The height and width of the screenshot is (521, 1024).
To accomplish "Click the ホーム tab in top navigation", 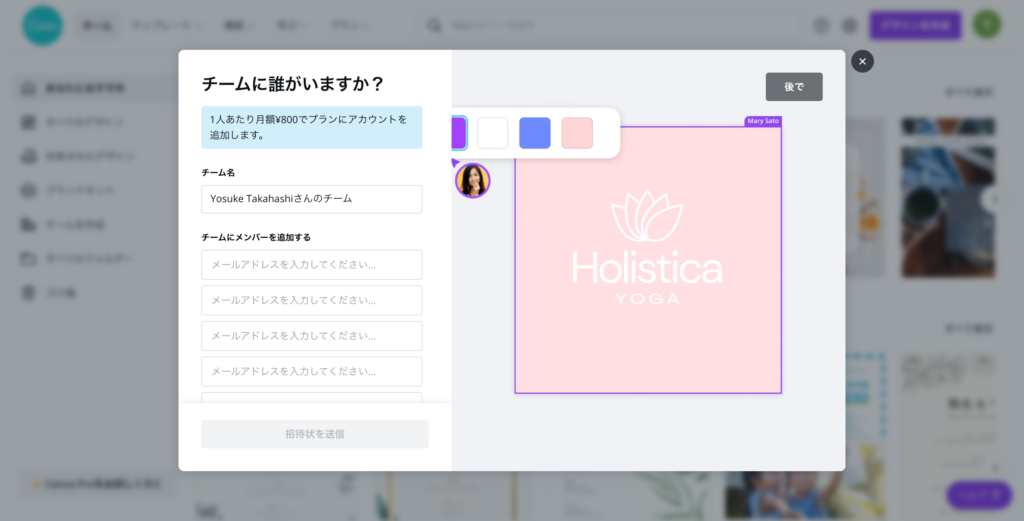I will point(97,26).
